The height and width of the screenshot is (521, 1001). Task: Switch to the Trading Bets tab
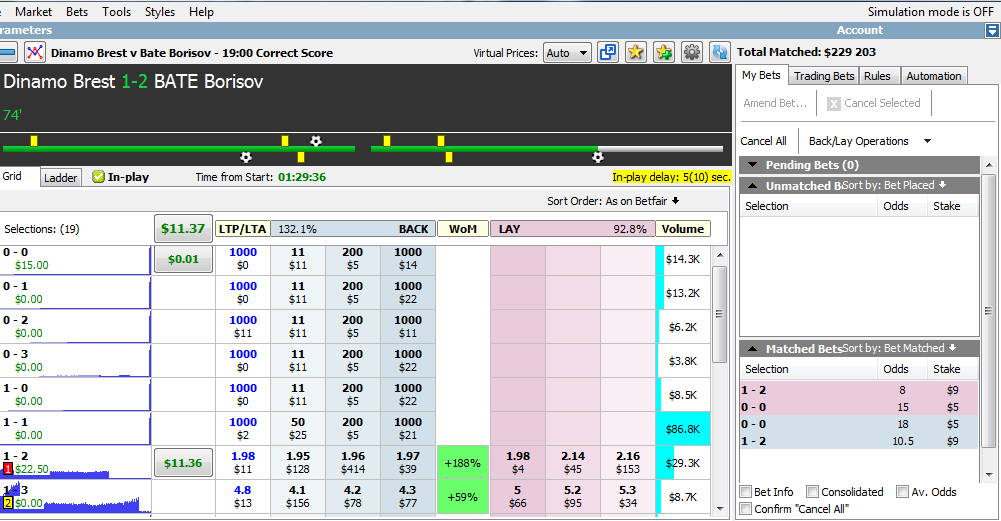(824, 76)
